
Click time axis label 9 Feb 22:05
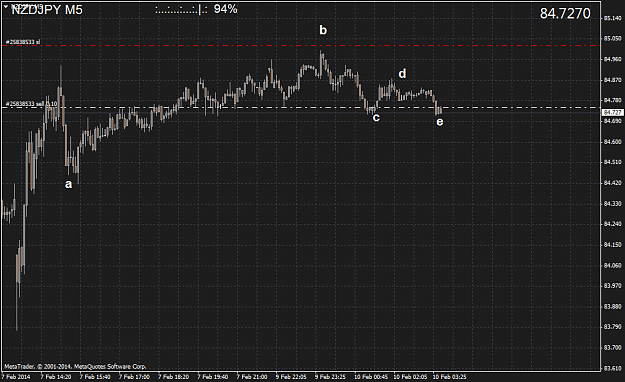(x=291, y=377)
